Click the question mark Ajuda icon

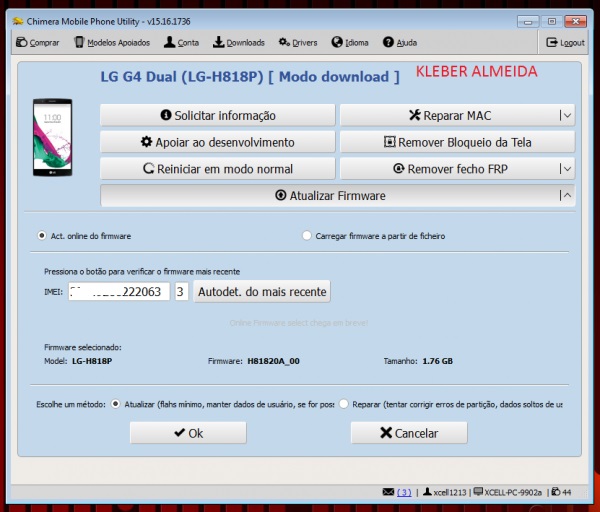pyautogui.click(x=388, y=42)
